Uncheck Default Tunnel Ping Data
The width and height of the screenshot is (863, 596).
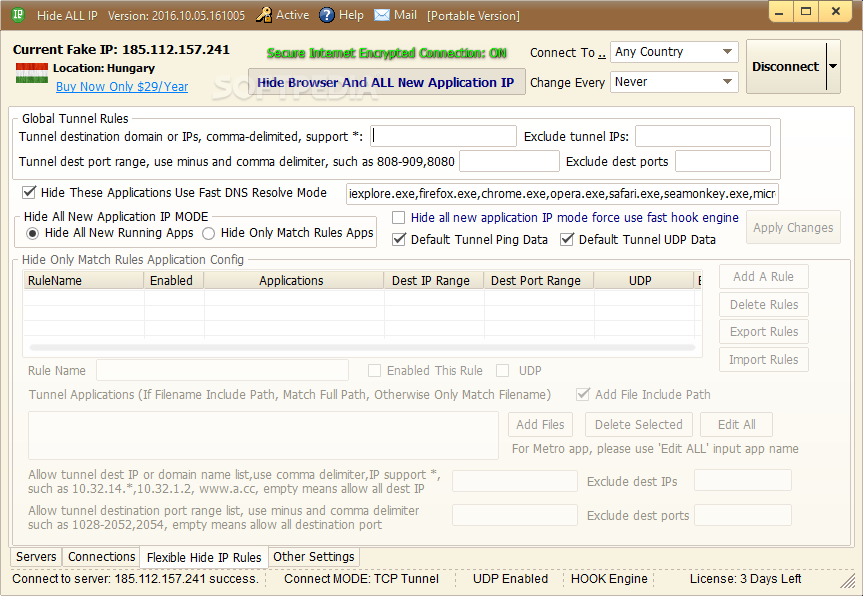[x=399, y=239]
